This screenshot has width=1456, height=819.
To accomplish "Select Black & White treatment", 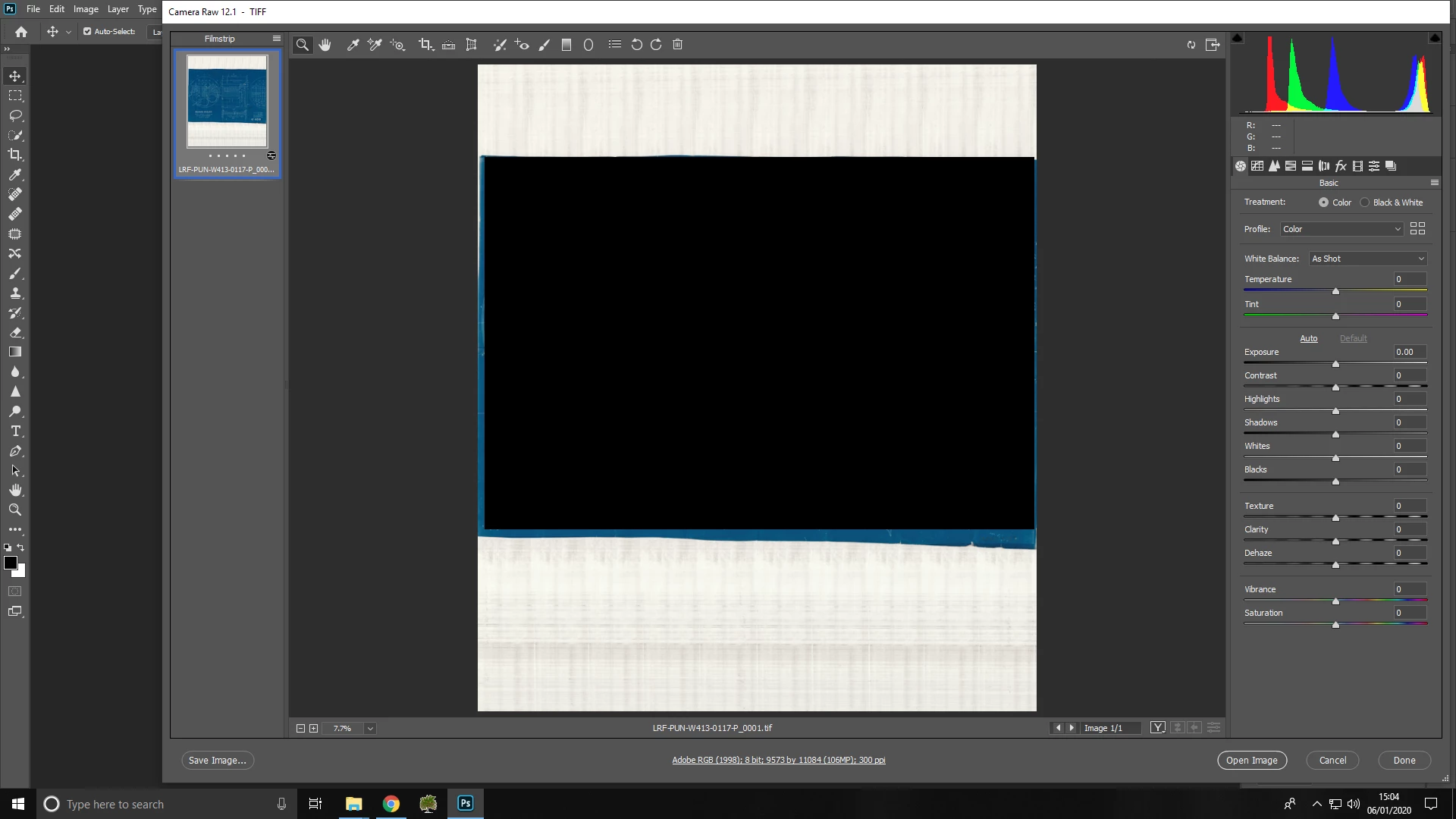I will tap(1365, 202).
